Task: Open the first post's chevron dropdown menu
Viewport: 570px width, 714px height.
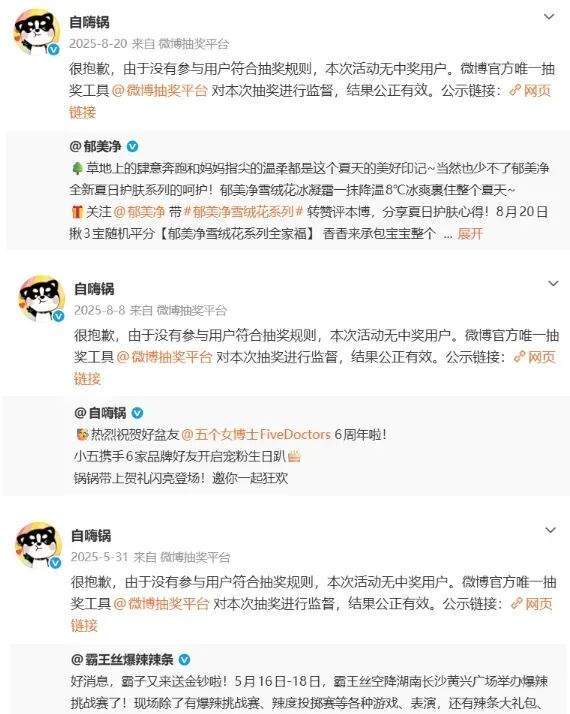Action: tap(549, 17)
